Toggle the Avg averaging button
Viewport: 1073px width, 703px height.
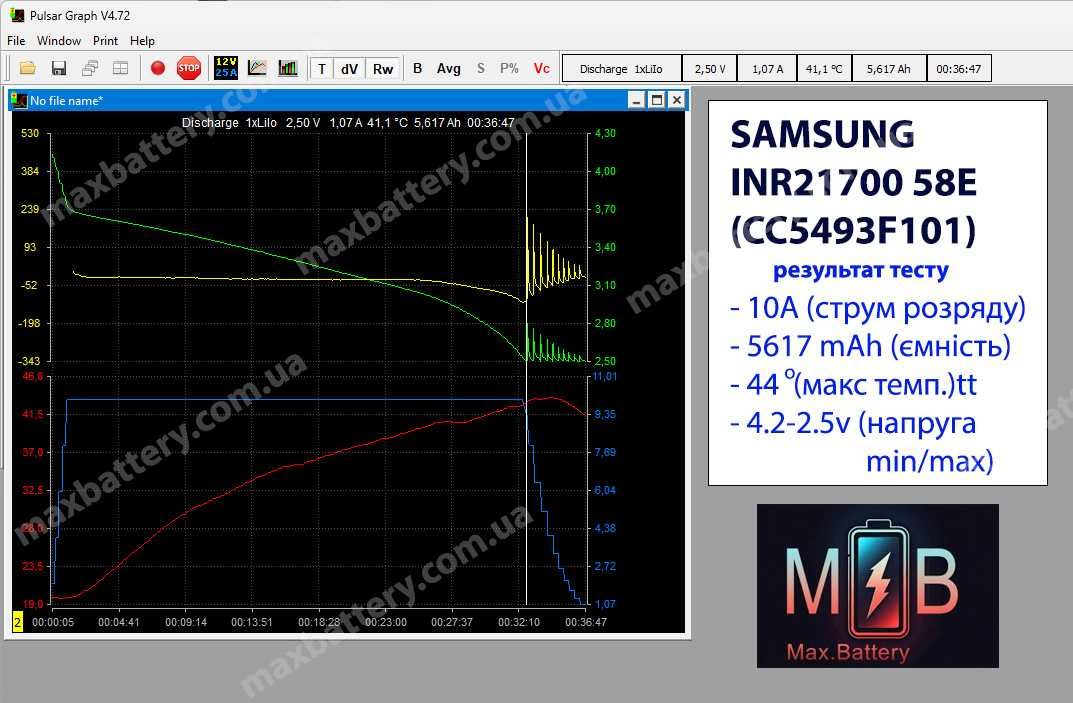[x=449, y=68]
